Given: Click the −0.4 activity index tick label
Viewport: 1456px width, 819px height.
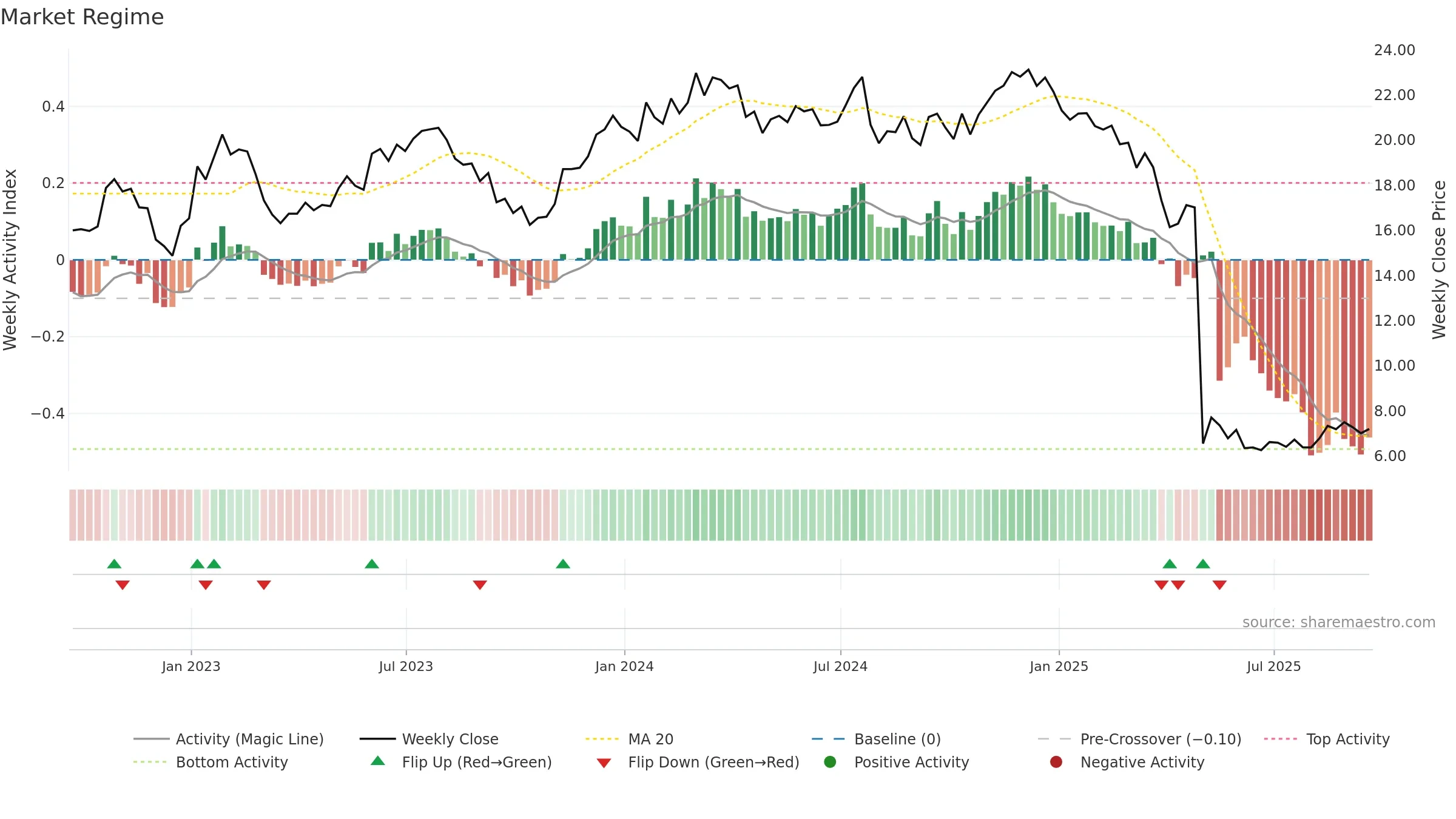Looking at the screenshot, I should click(48, 413).
